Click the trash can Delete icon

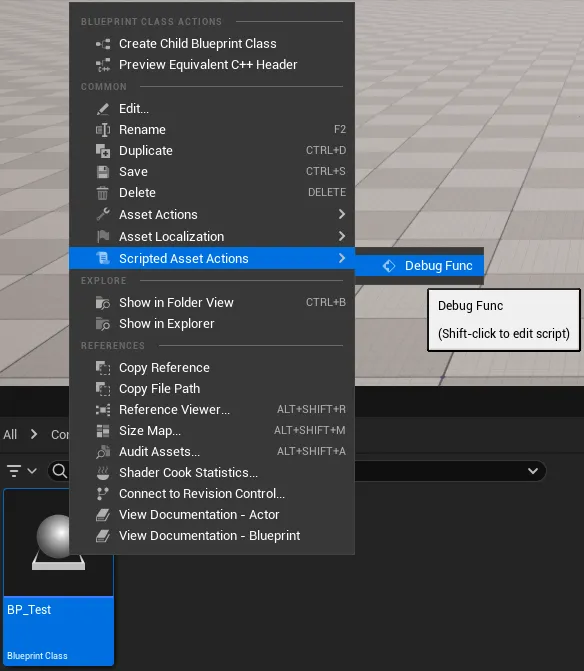pyautogui.click(x=103, y=193)
